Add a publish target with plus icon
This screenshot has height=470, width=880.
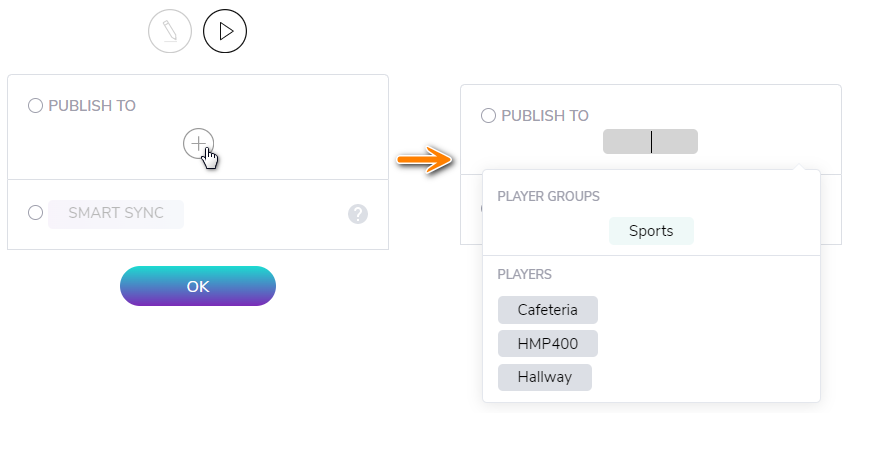198,144
